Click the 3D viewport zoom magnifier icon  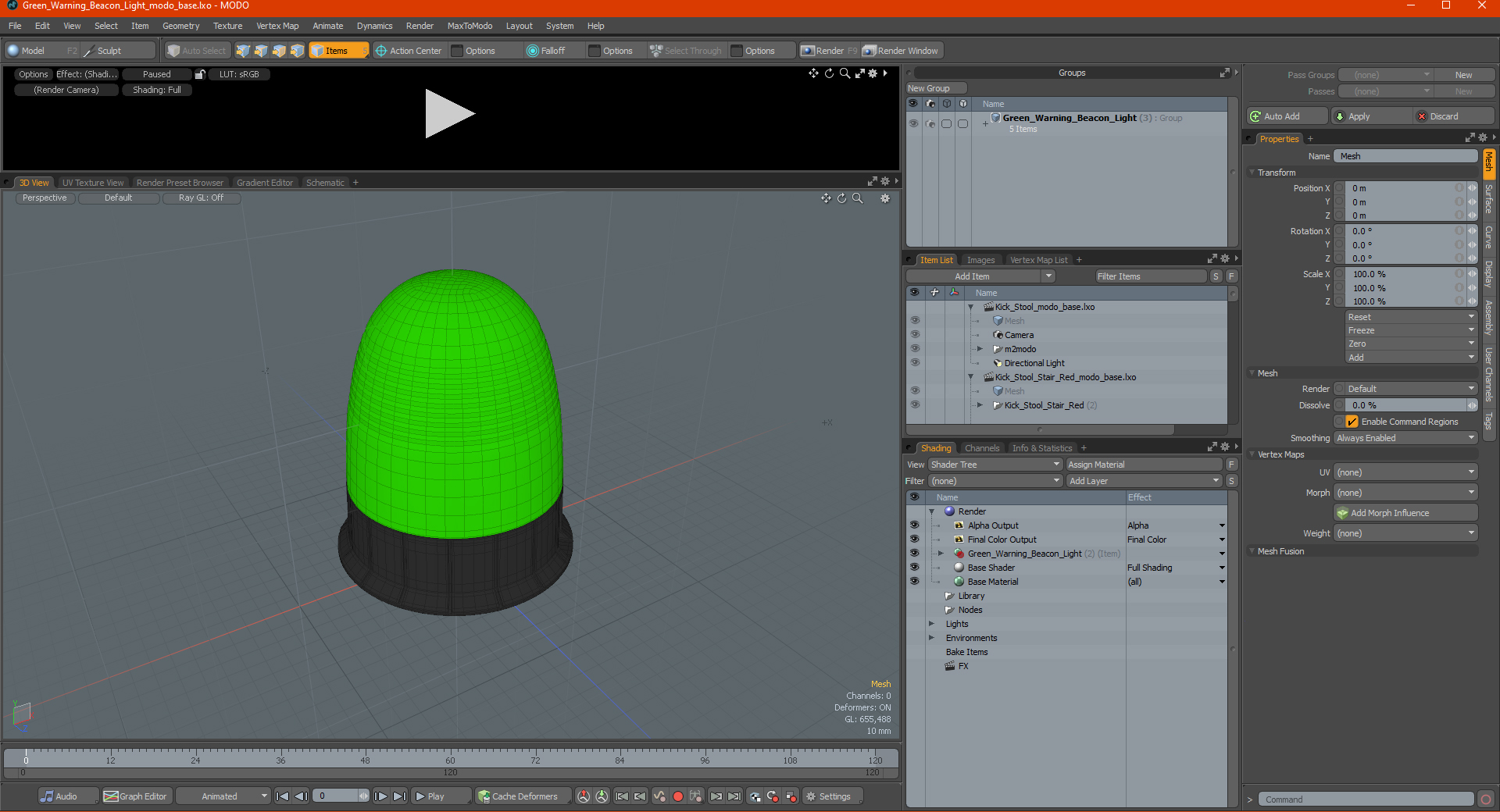[x=858, y=198]
